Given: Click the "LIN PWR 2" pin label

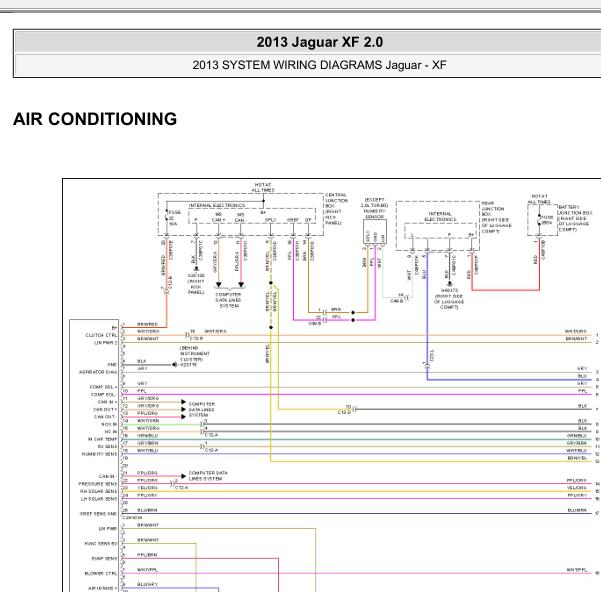Looking at the screenshot, I should pos(105,343).
